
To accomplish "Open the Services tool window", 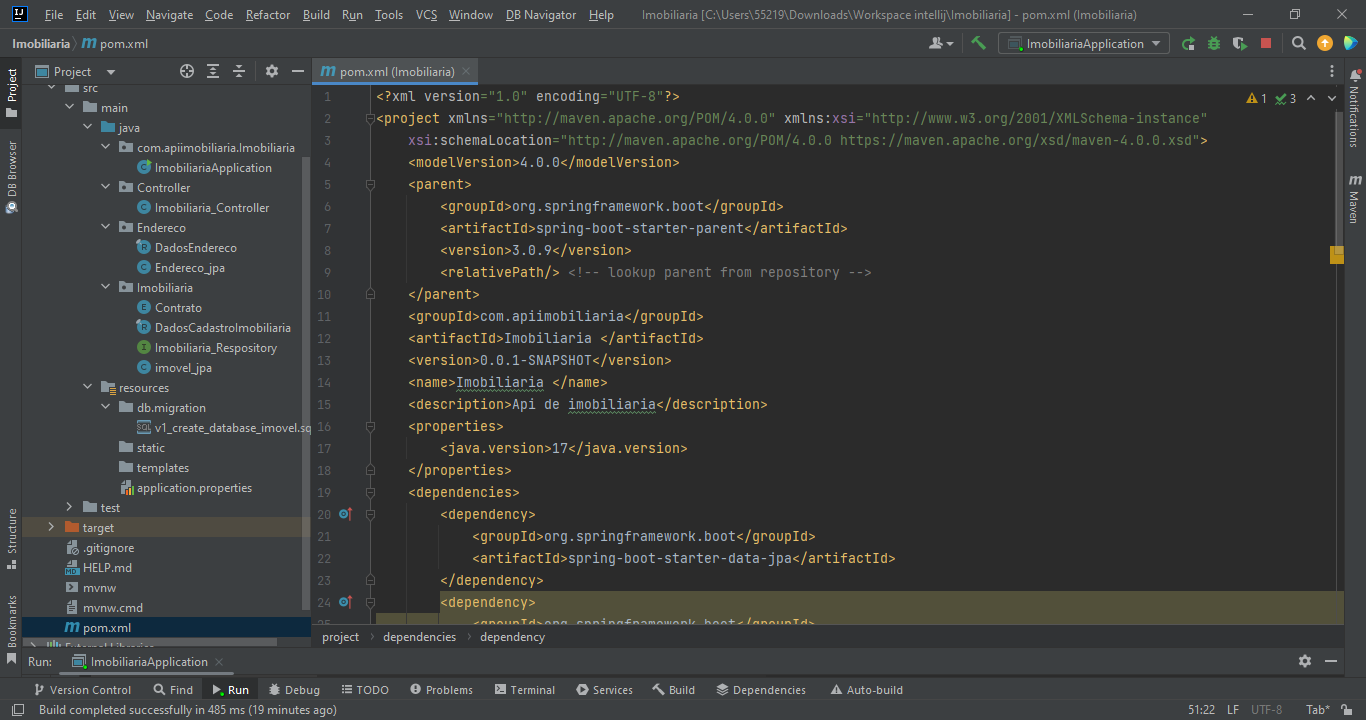I will coord(604,690).
